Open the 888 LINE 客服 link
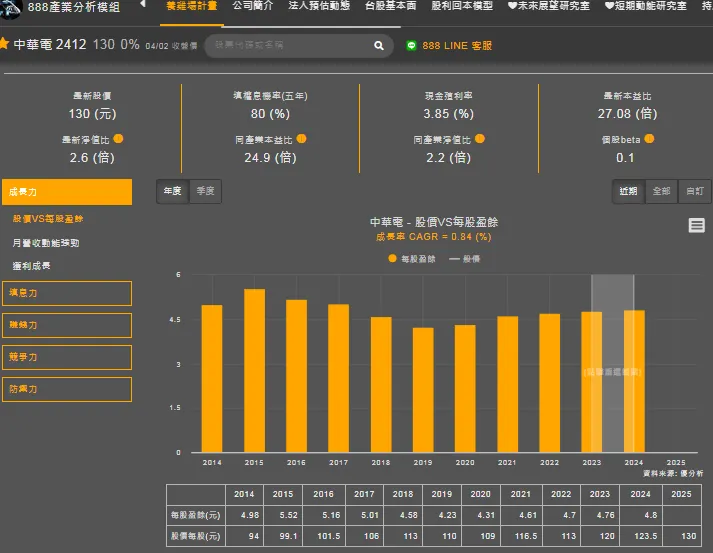This screenshot has height=553, width=713. click(457, 45)
